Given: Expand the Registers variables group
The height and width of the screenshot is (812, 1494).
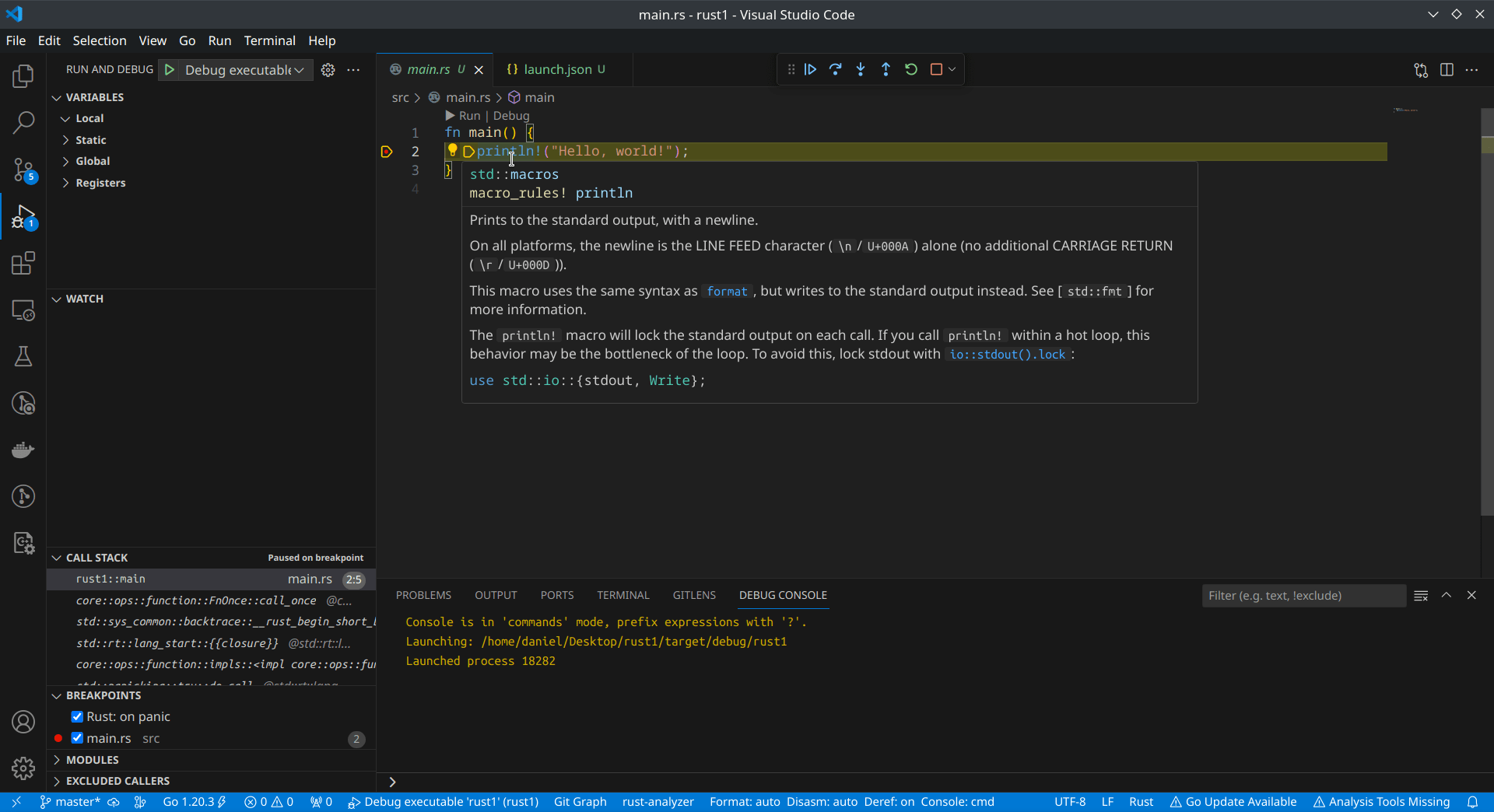Looking at the screenshot, I should click(x=100, y=183).
